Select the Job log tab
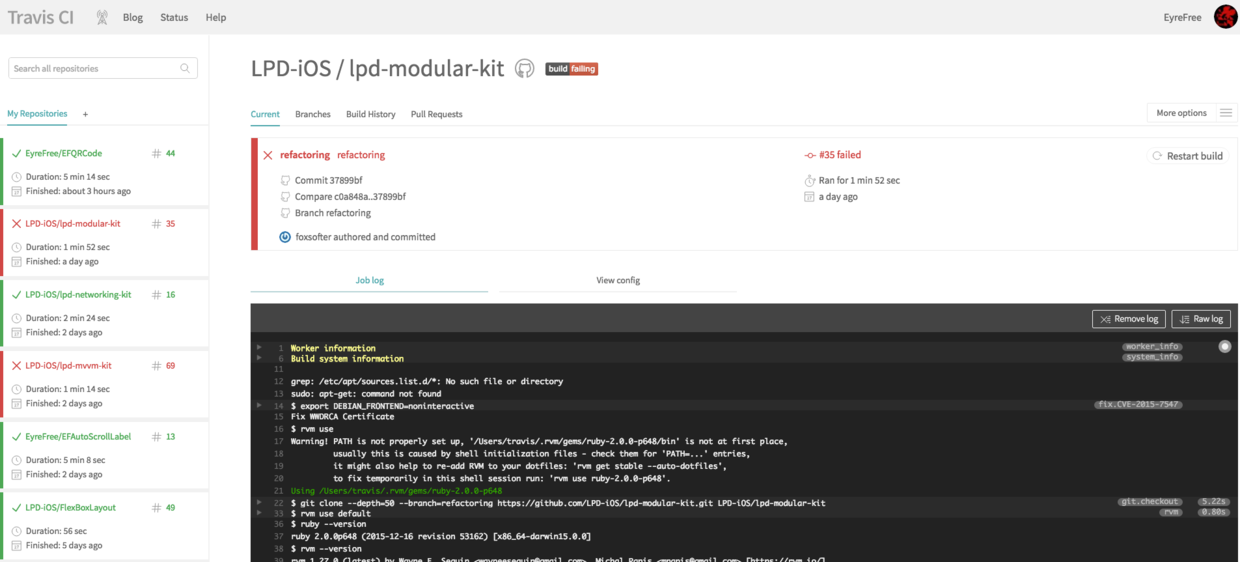 coord(370,280)
